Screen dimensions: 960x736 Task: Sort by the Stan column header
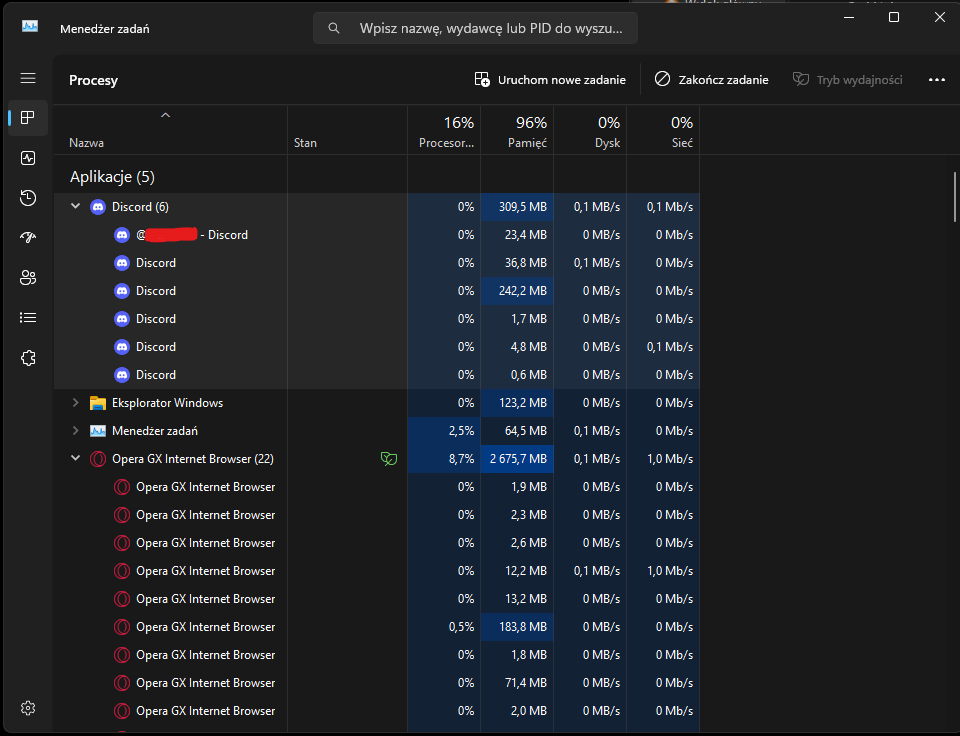point(347,130)
